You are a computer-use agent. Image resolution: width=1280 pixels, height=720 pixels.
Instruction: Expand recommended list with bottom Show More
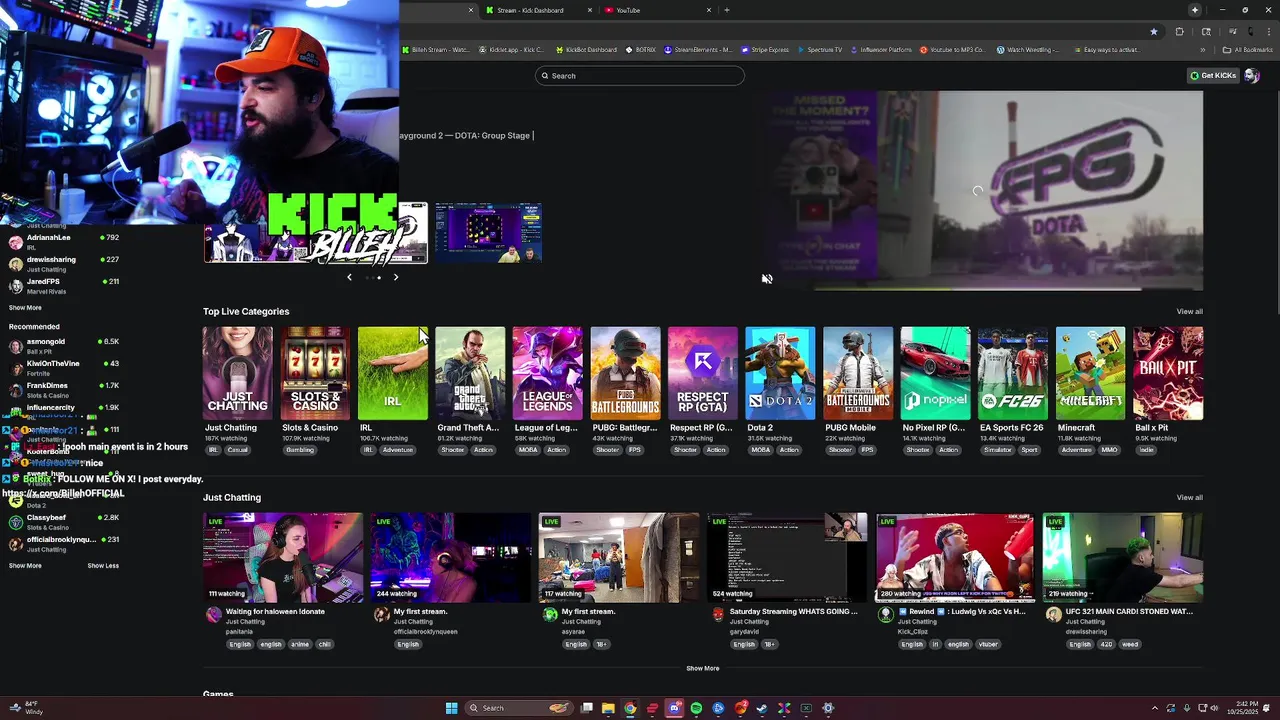click(x=25, y=566)
